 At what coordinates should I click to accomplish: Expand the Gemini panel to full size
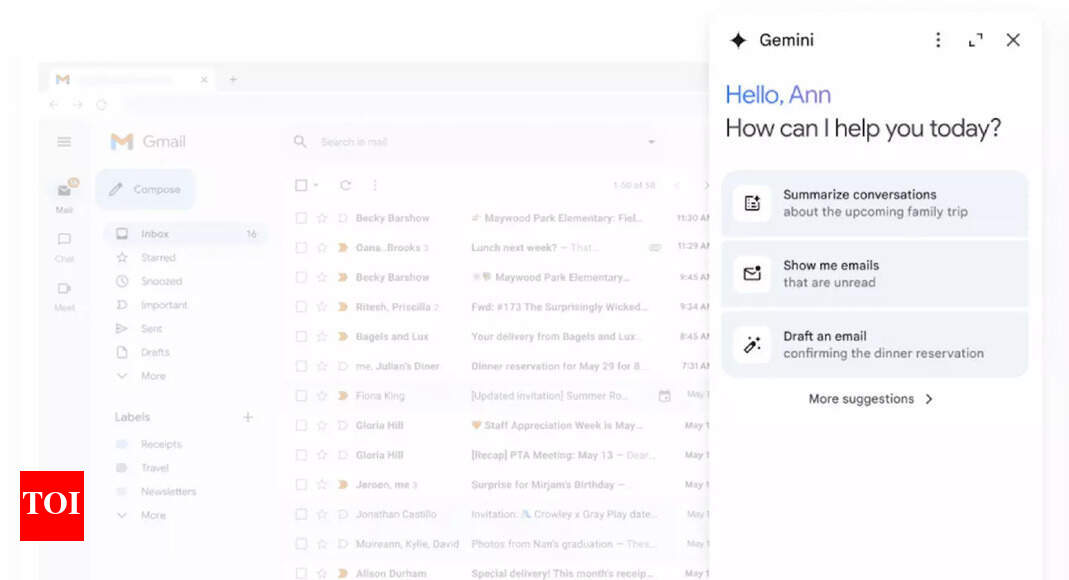(976, 40)
